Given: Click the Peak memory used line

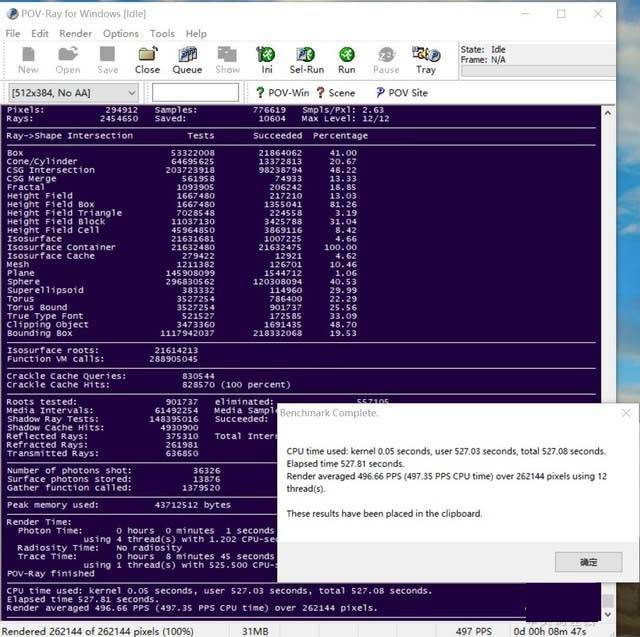Looking at the screenshot, I should click(x=118, y=505).
